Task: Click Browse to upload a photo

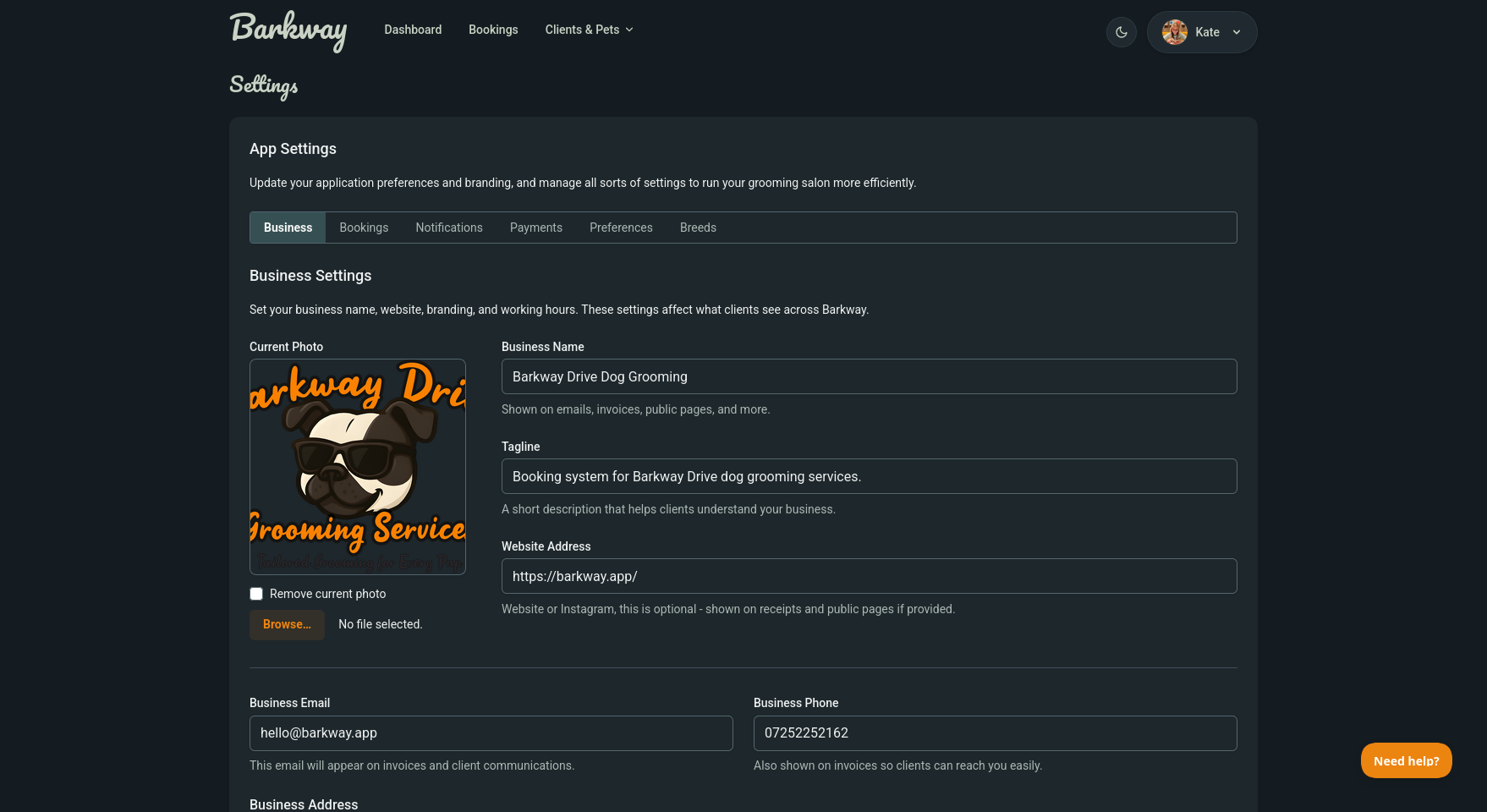Action: 287,624
